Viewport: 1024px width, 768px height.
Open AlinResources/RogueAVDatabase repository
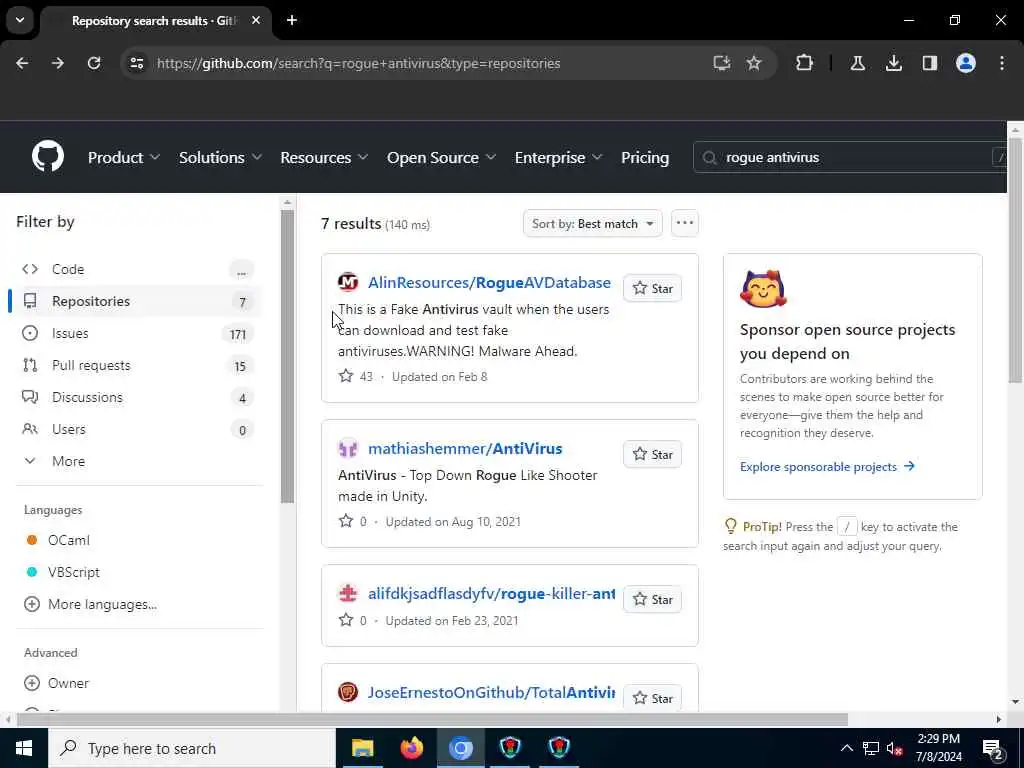pyautogui.click(x=489, y=282)
